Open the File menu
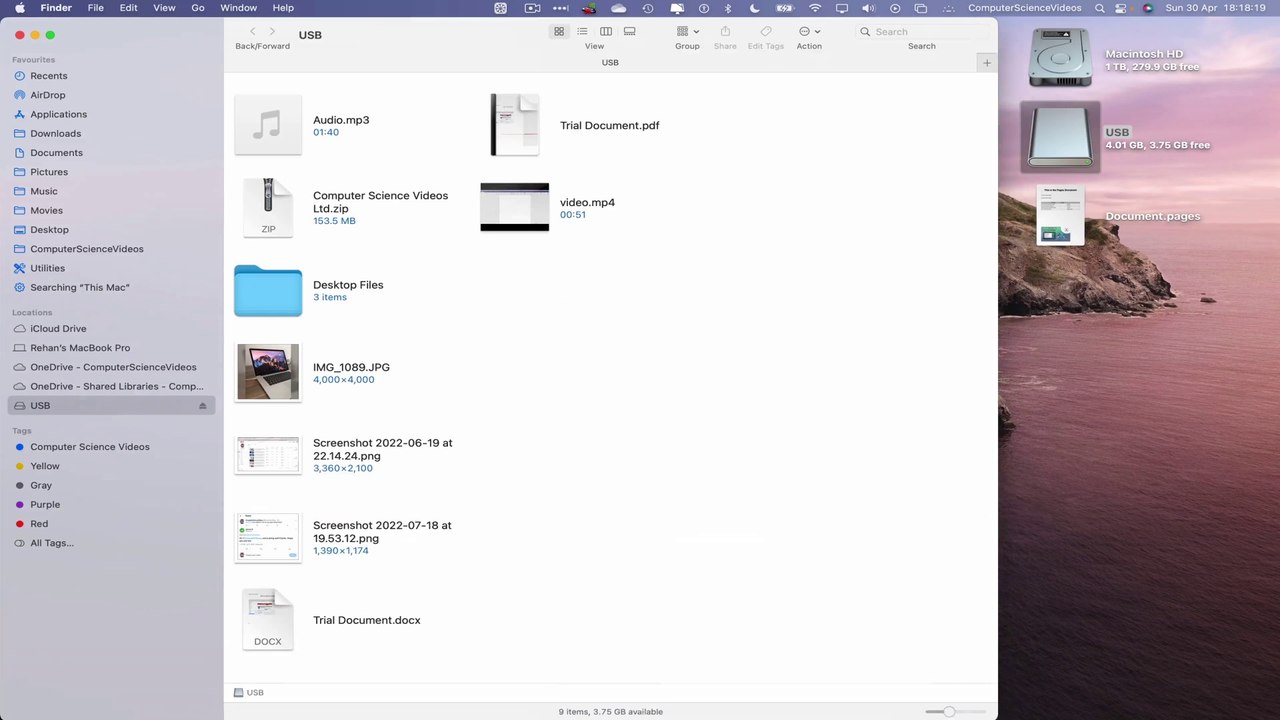 point(96,8)
